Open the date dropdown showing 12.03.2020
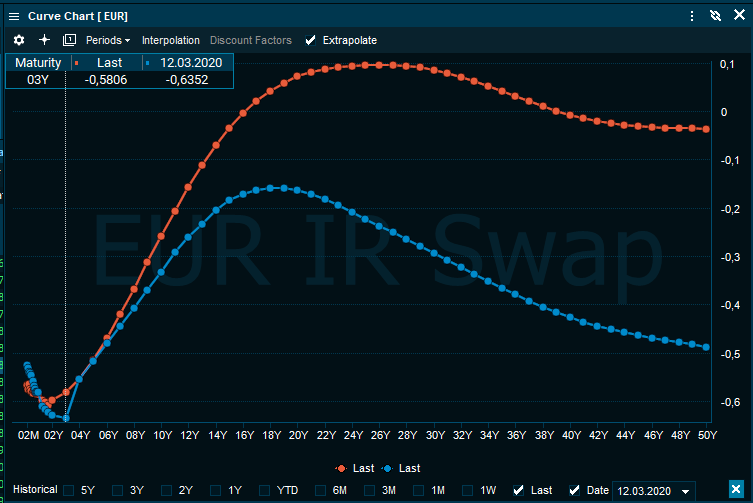This screenshot has width=753, height=503. click(685, 491)
